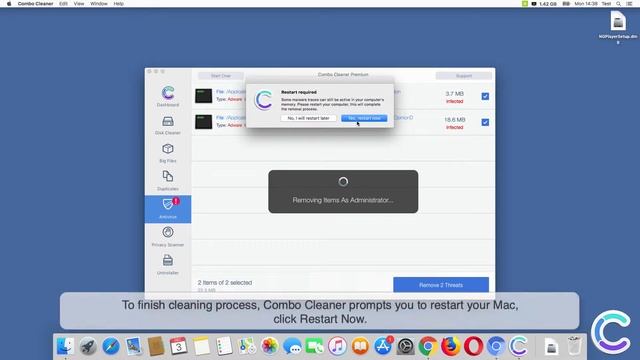
Task: Open Launchpad from the dock
Action: coord(88,346)
